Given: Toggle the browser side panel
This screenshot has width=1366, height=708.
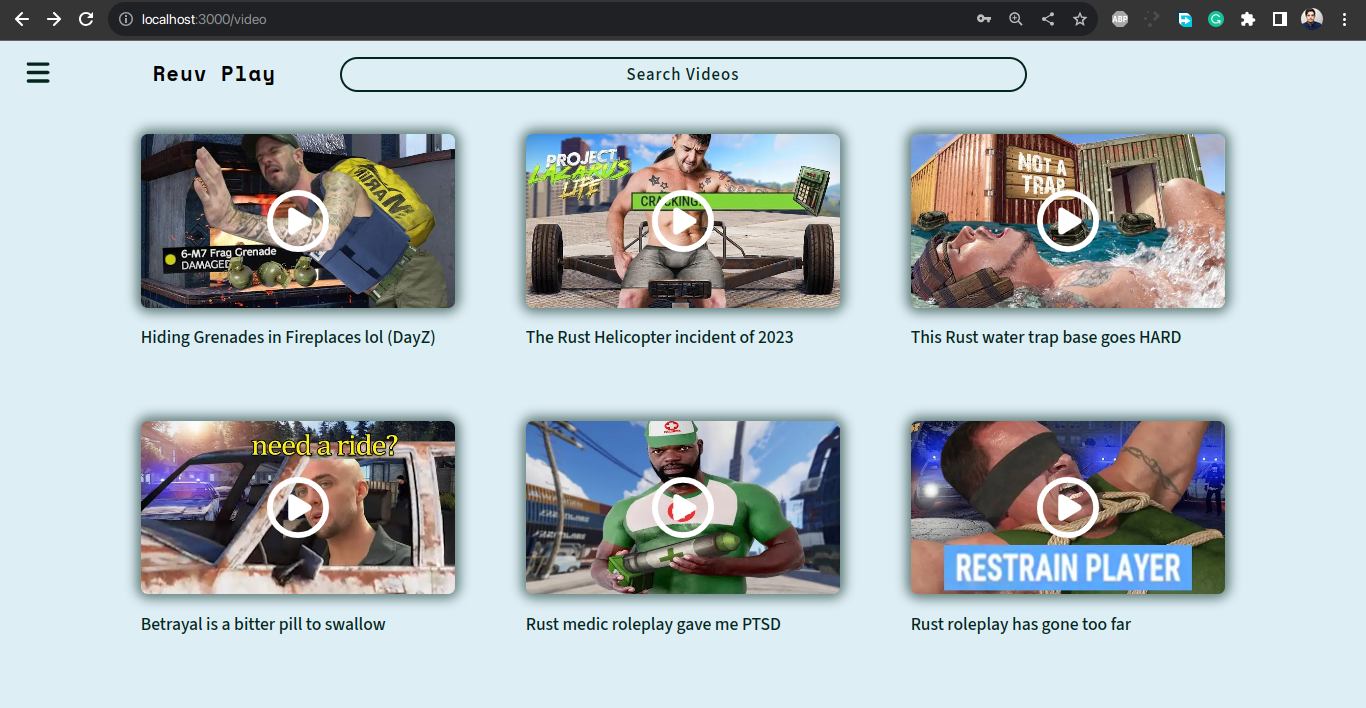Looking at the screenshot, I should pyautogui.click(x=1280, y=19).
